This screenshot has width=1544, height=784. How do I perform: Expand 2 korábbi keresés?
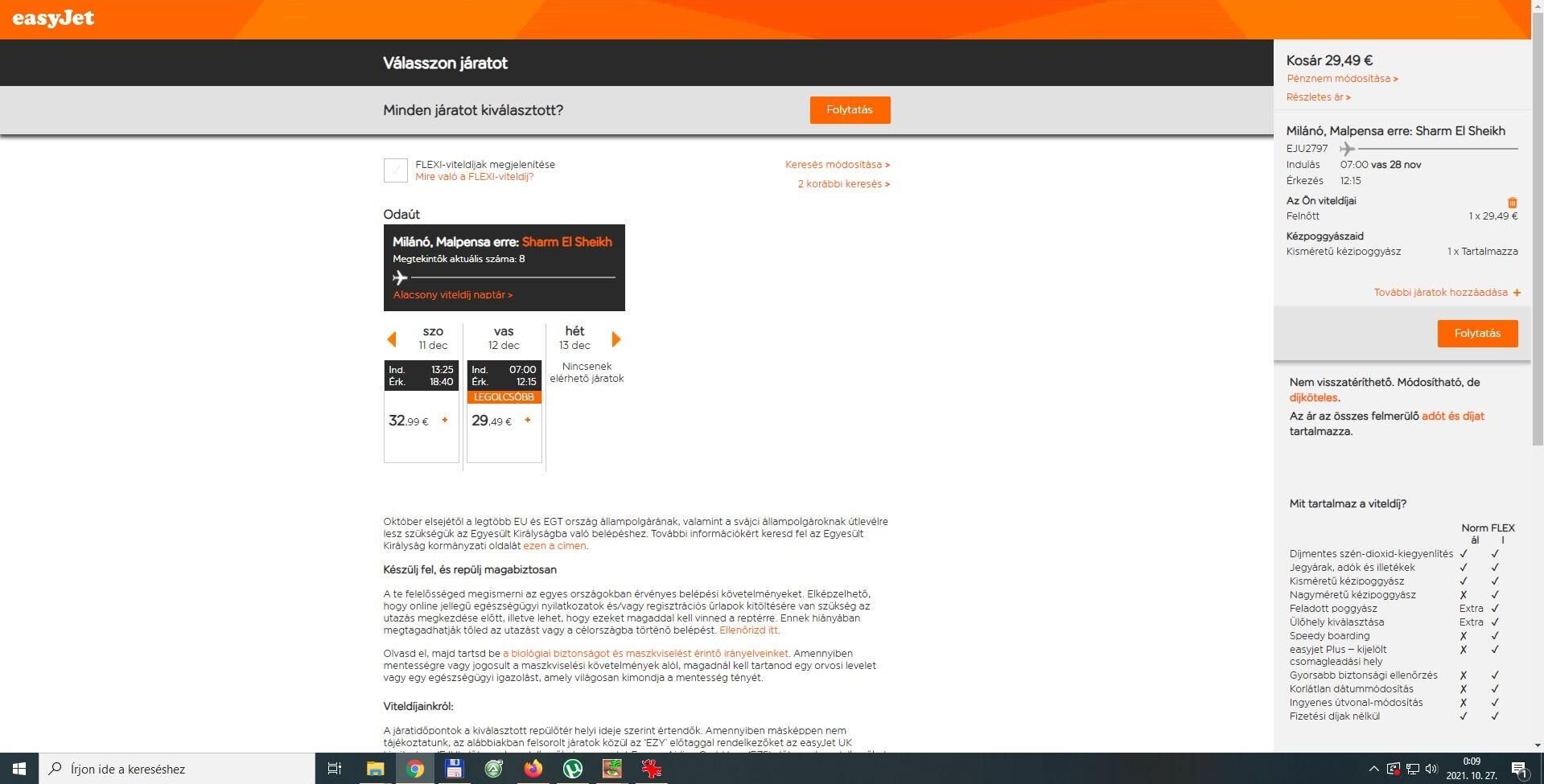click(844, 184)
